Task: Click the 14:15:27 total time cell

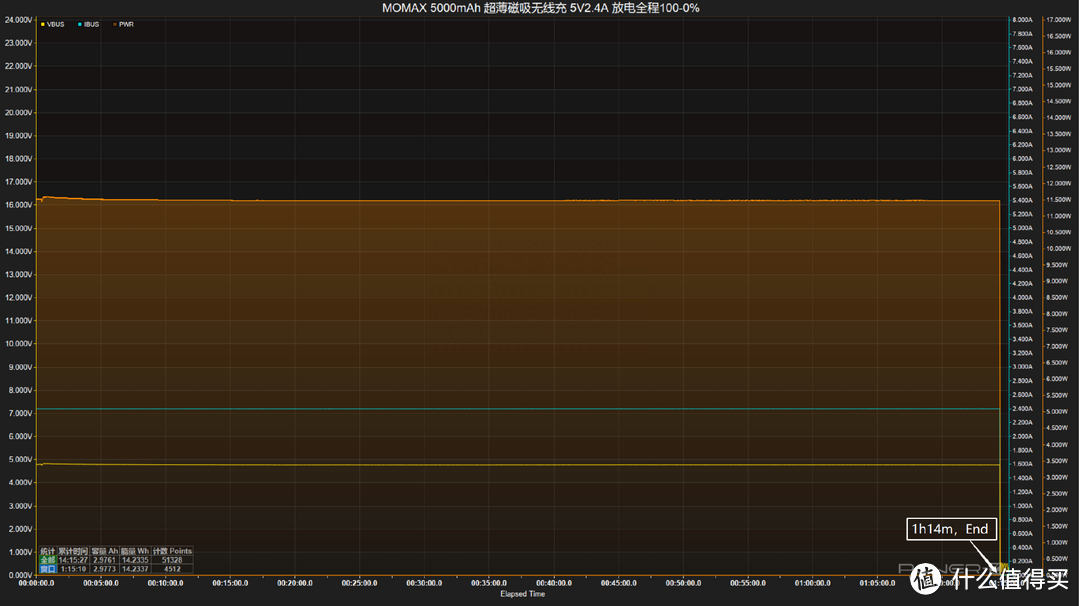Action: coord(73,560)
